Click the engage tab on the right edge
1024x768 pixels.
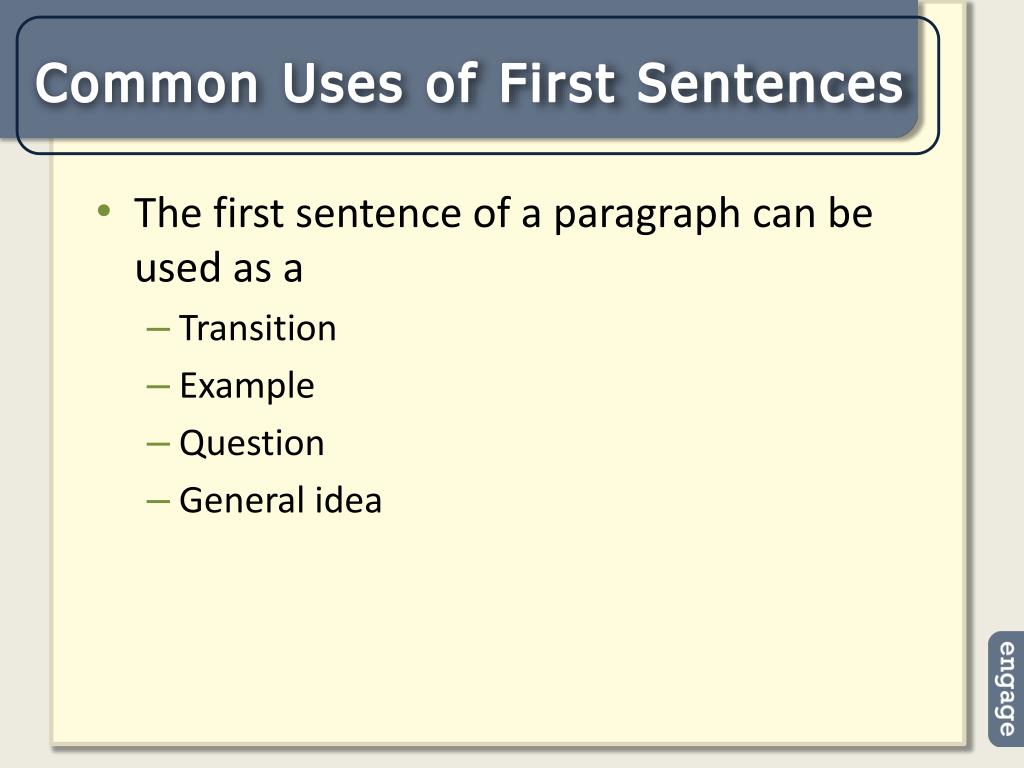coord(1006,689)
